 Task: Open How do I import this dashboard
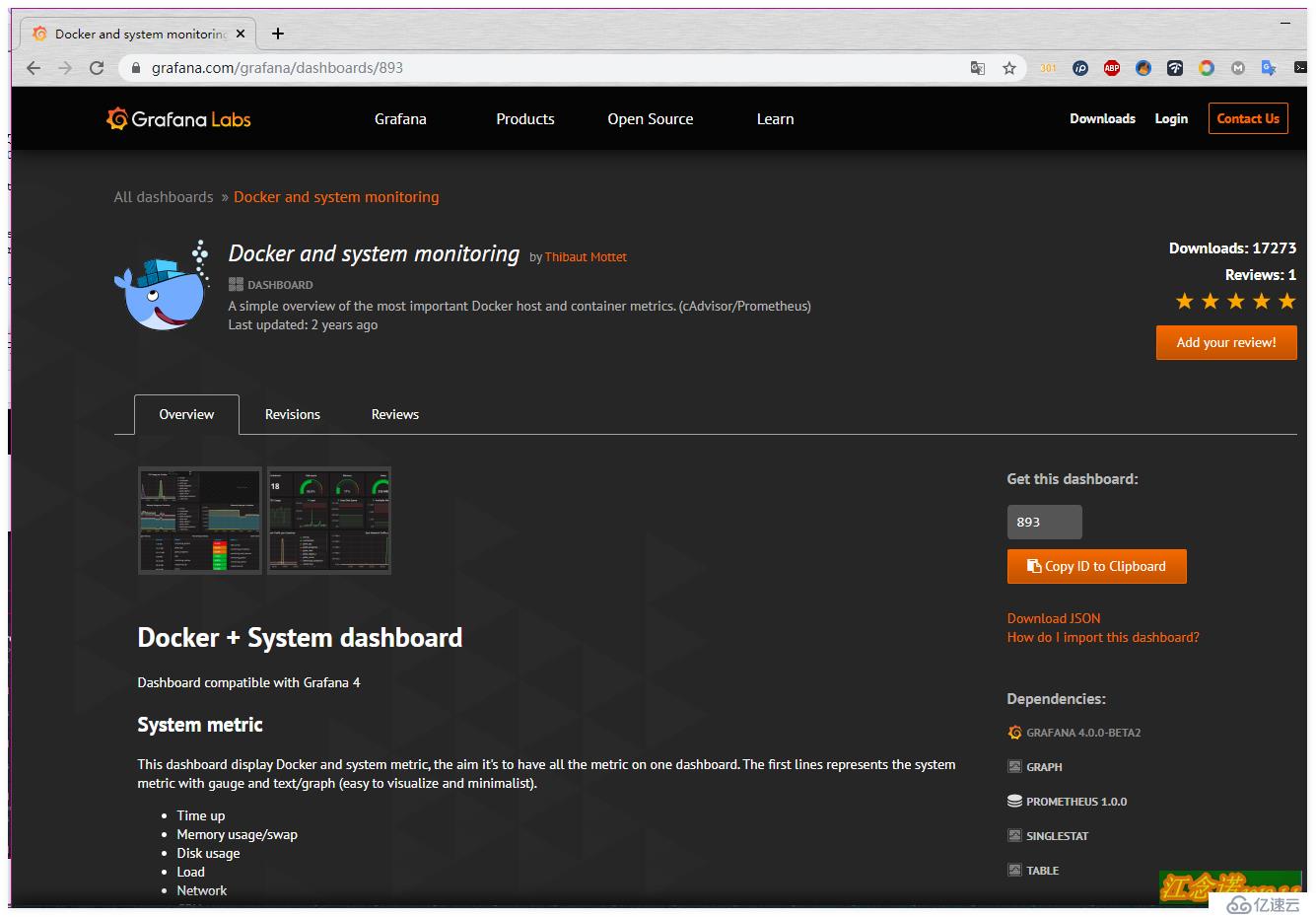pos(1103,638)
